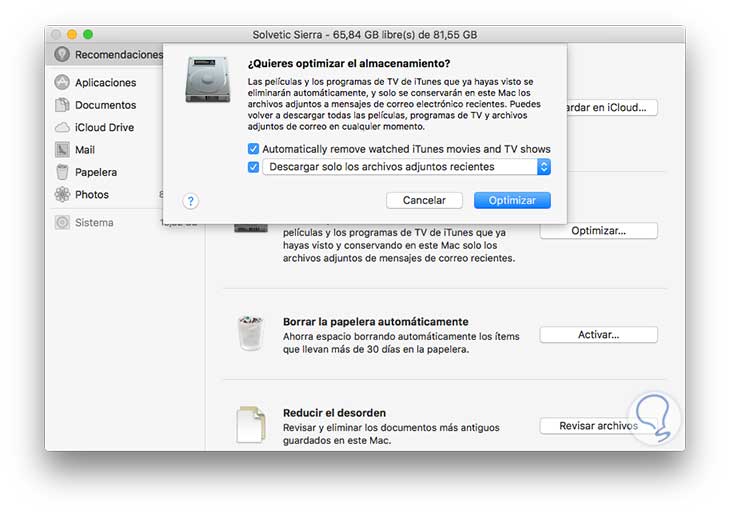730x515 pixels.
Task: Select Photos in the sidebar
Action: point(126,194)
